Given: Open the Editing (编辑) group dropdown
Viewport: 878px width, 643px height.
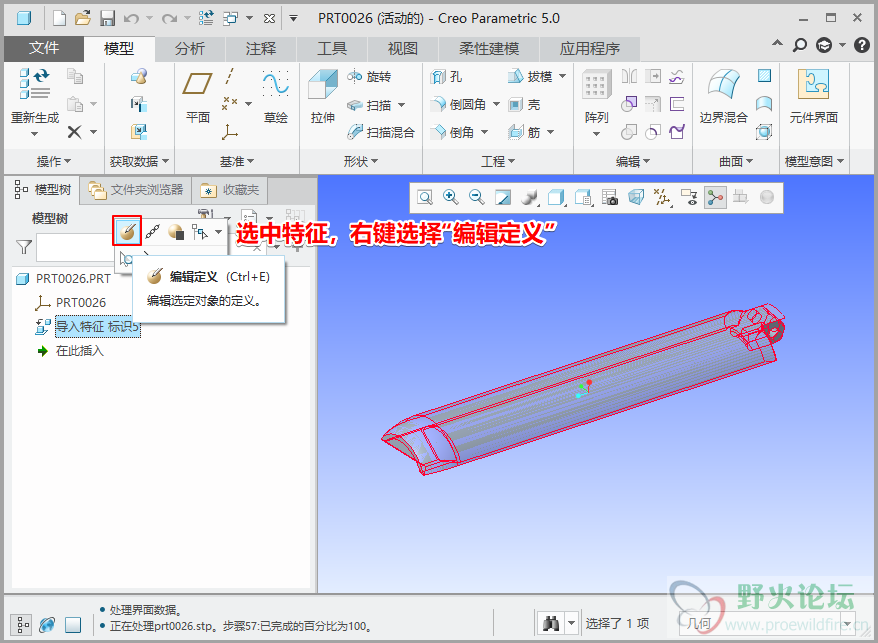Looking at the screenshot, I should 633,161.
